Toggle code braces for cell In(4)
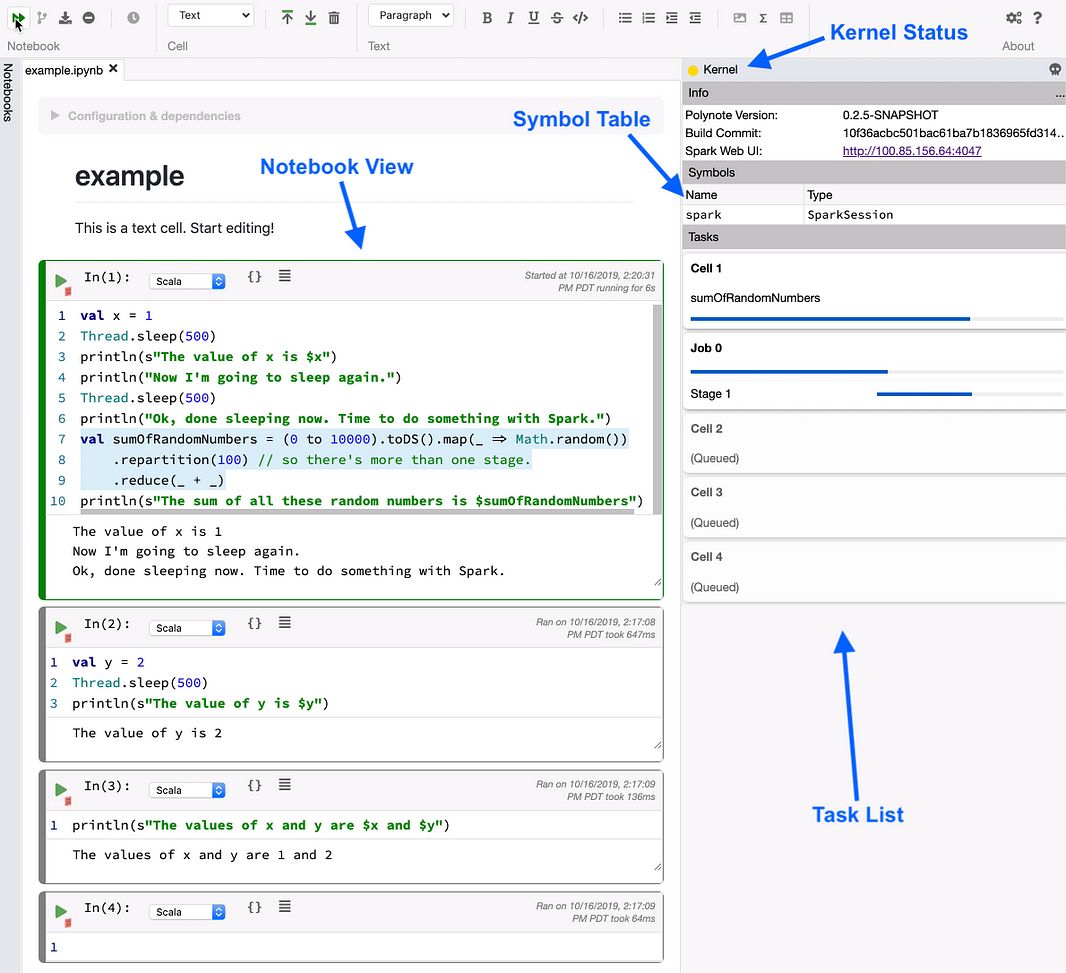Viewport: 1066px width, 973px height. tap(254, 906)
